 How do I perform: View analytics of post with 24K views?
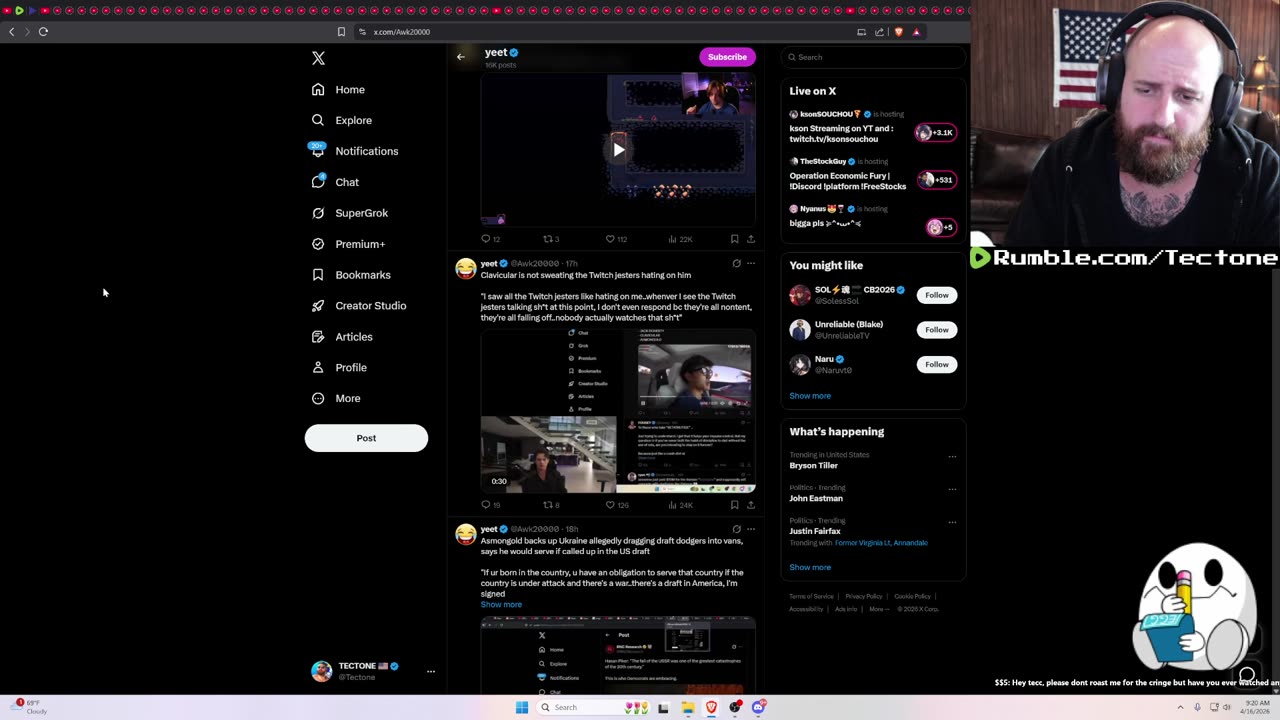pos(680,505)
